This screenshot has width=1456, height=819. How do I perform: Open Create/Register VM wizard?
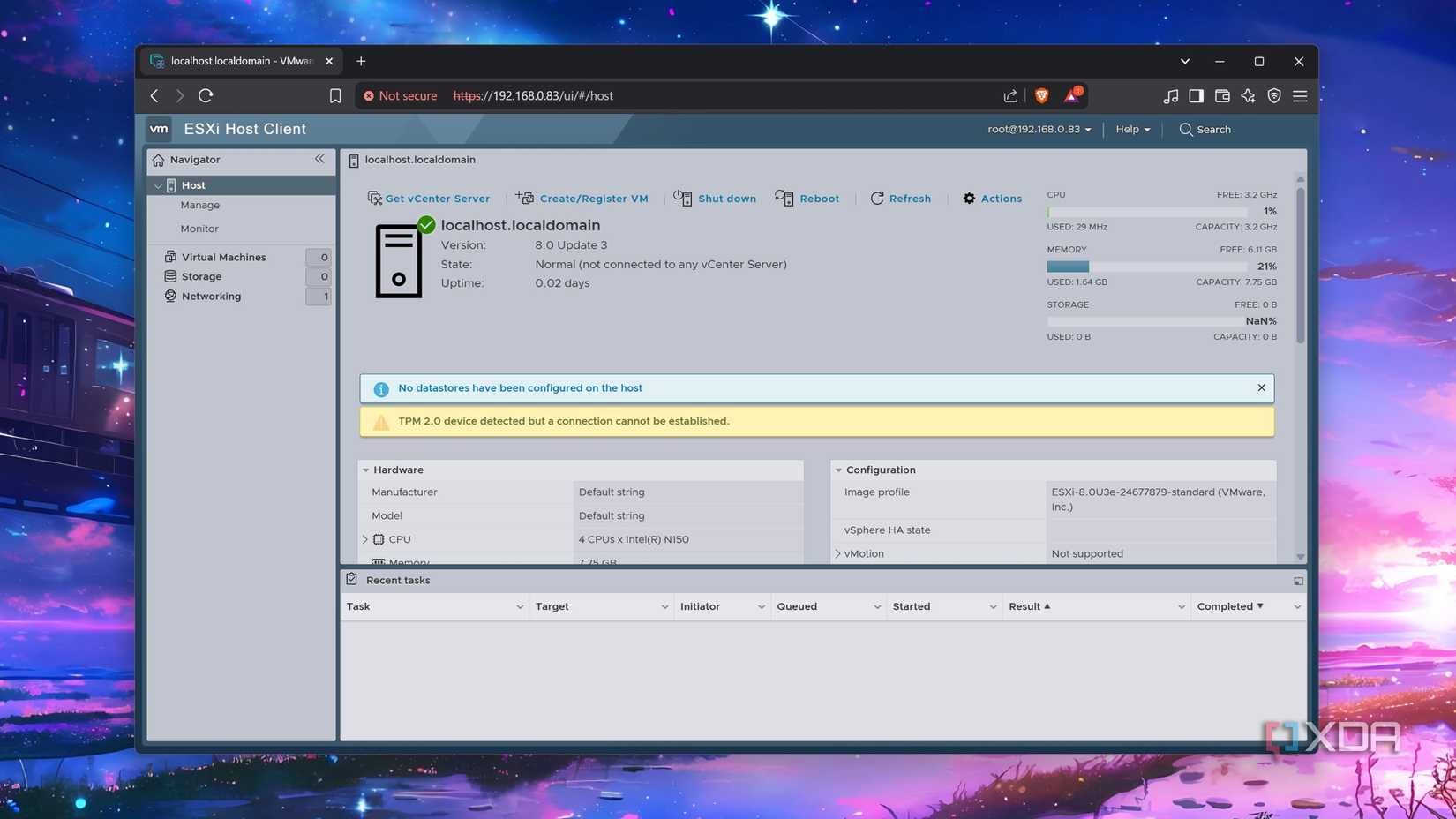point(582,199)
